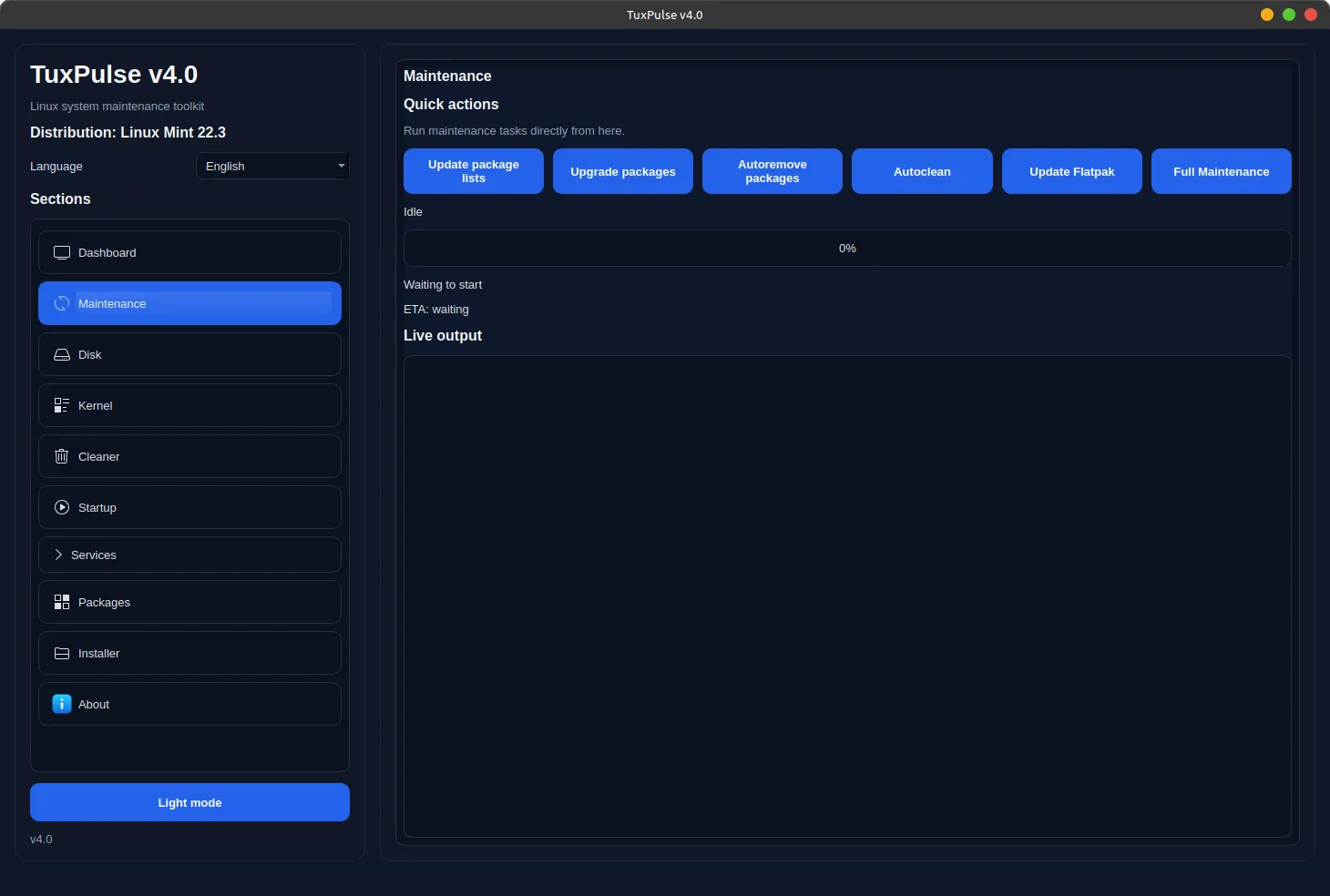1330x896 pixels.
Task: Click the Kernel section icon
Action: pos(62,405)
